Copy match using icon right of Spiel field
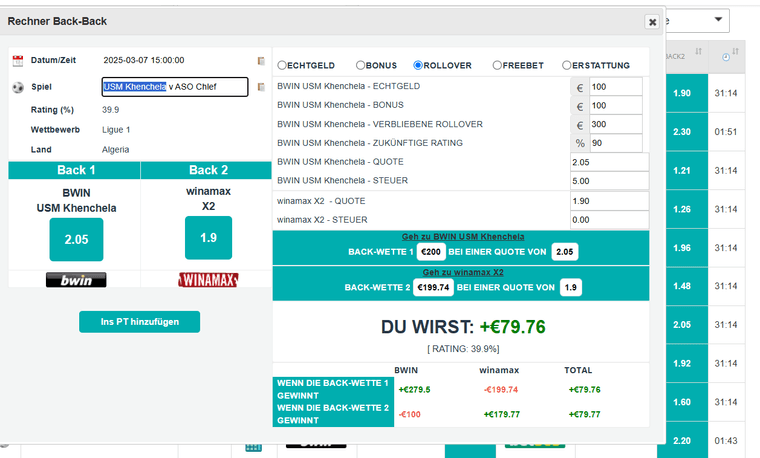 click(261, 87)
